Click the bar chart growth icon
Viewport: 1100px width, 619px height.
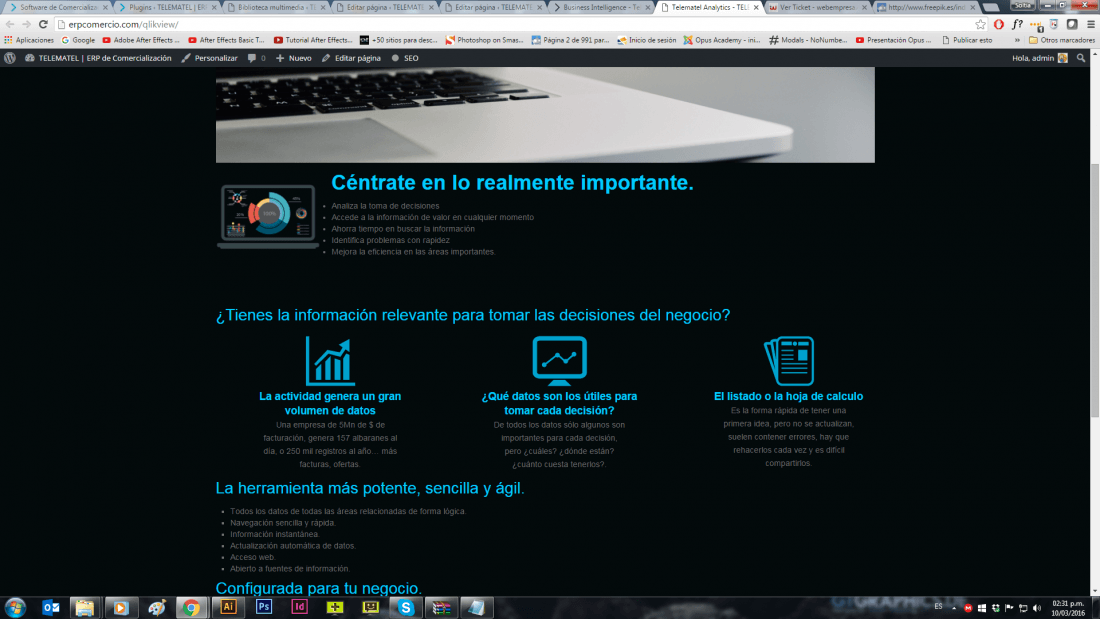pos(330,361)
